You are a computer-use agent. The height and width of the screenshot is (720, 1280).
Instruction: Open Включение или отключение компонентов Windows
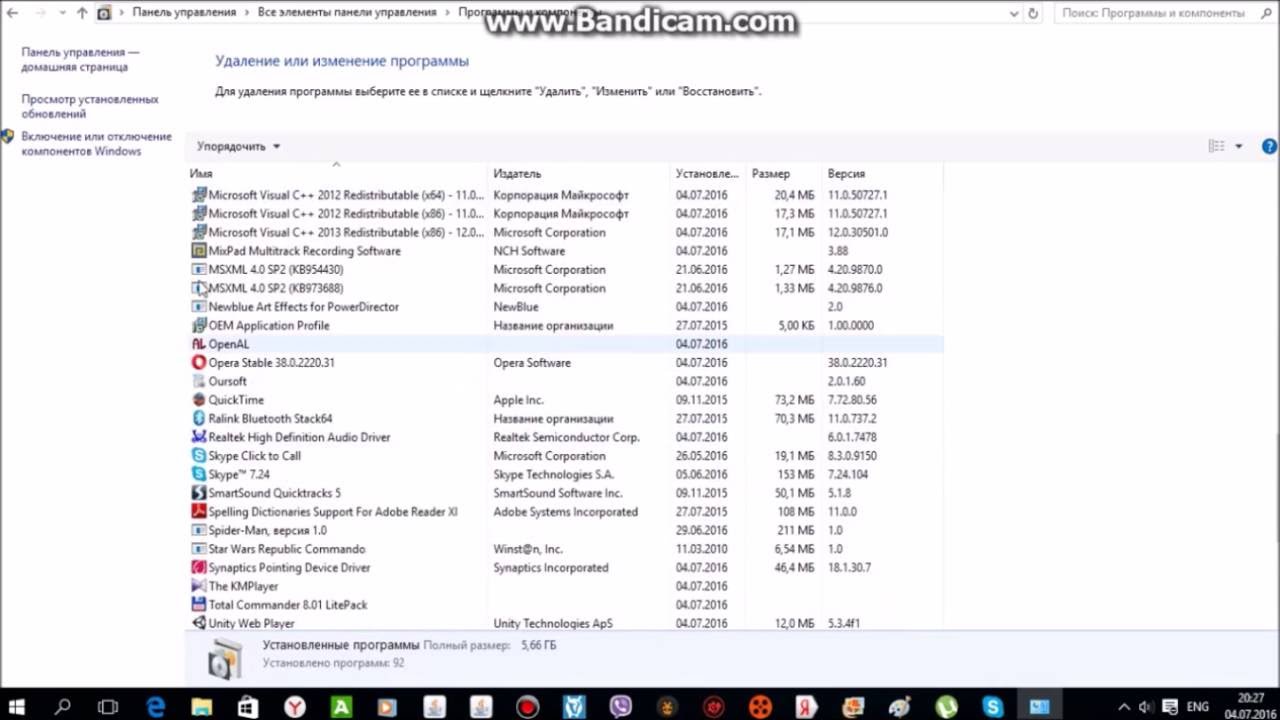pos(96,144)
